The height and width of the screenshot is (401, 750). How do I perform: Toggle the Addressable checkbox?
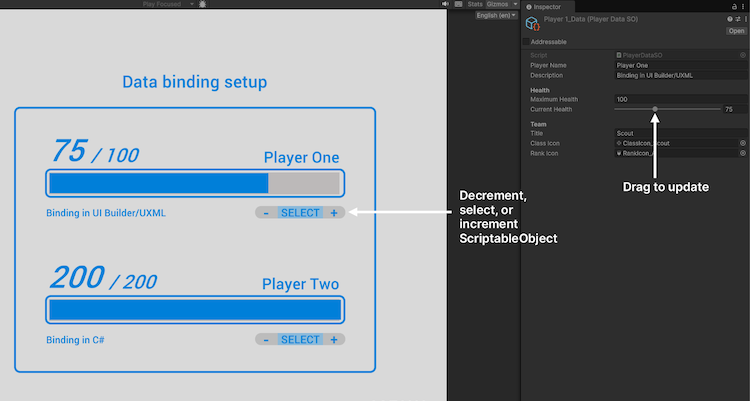(526, 43)
